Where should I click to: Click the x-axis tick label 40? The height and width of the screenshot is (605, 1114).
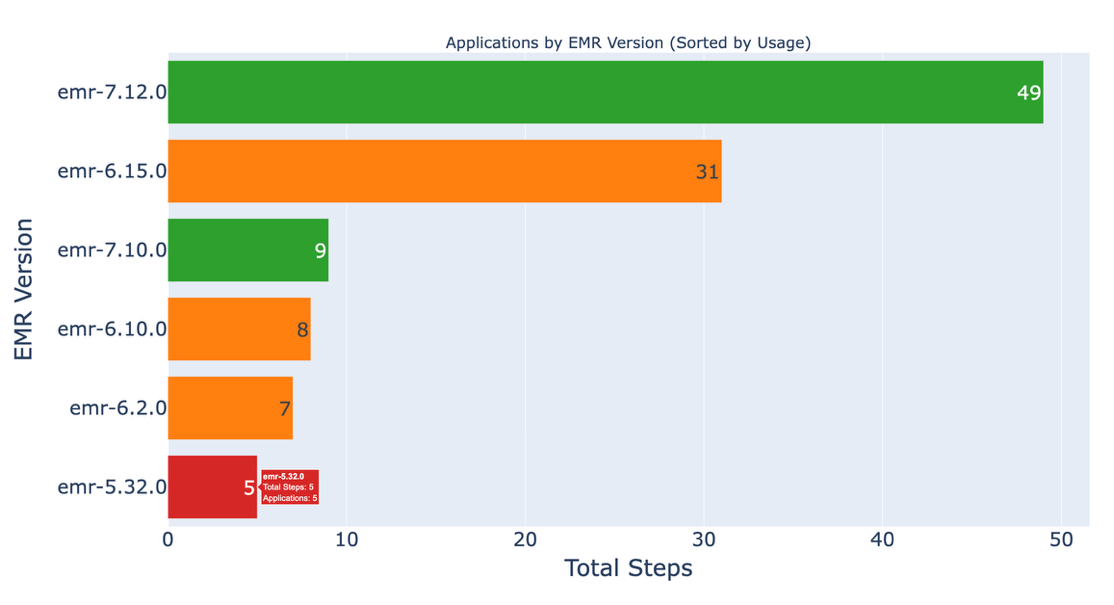tap(882, 538)
